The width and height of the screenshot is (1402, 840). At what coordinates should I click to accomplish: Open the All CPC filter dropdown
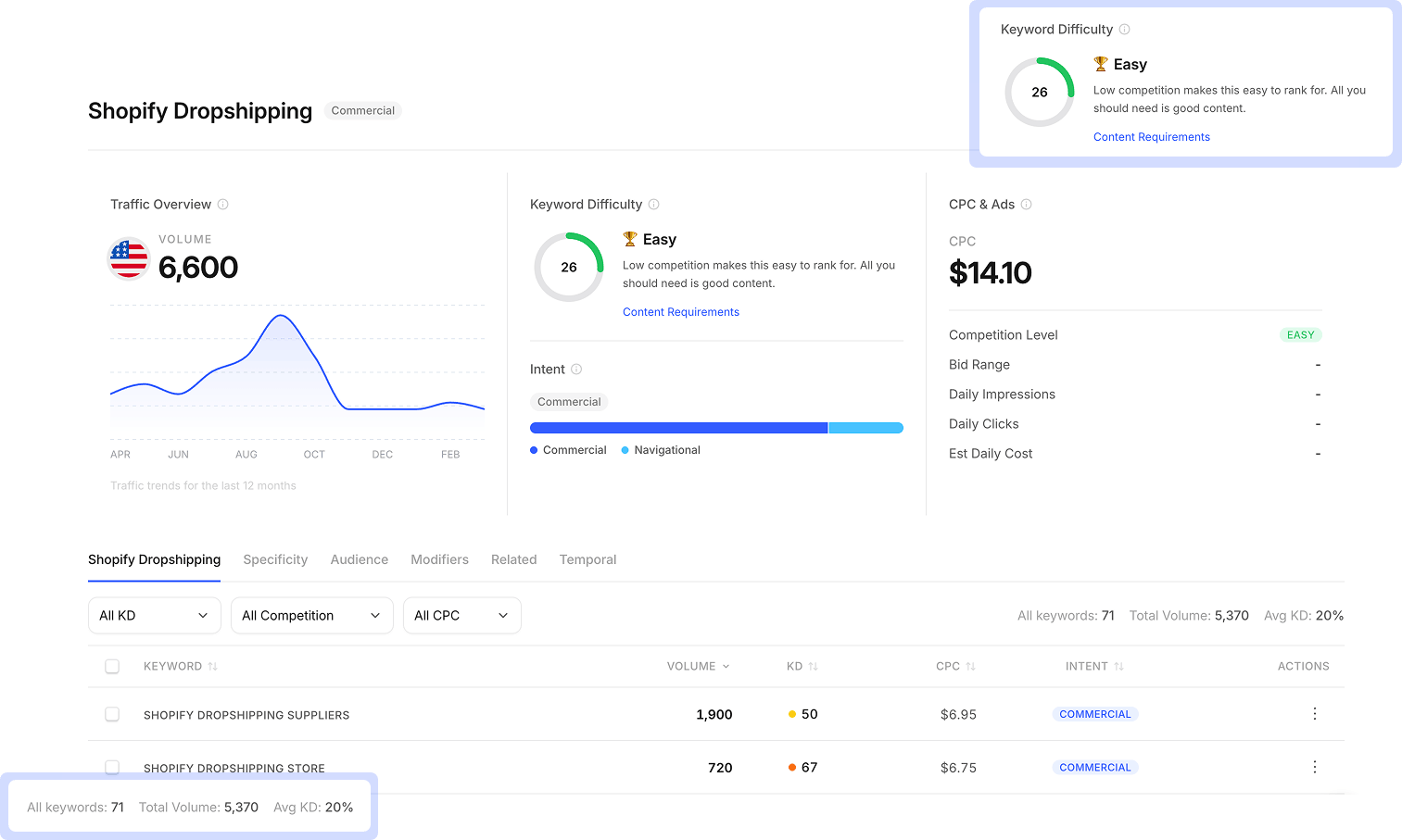pyautogui.click(x=461, y=616)
